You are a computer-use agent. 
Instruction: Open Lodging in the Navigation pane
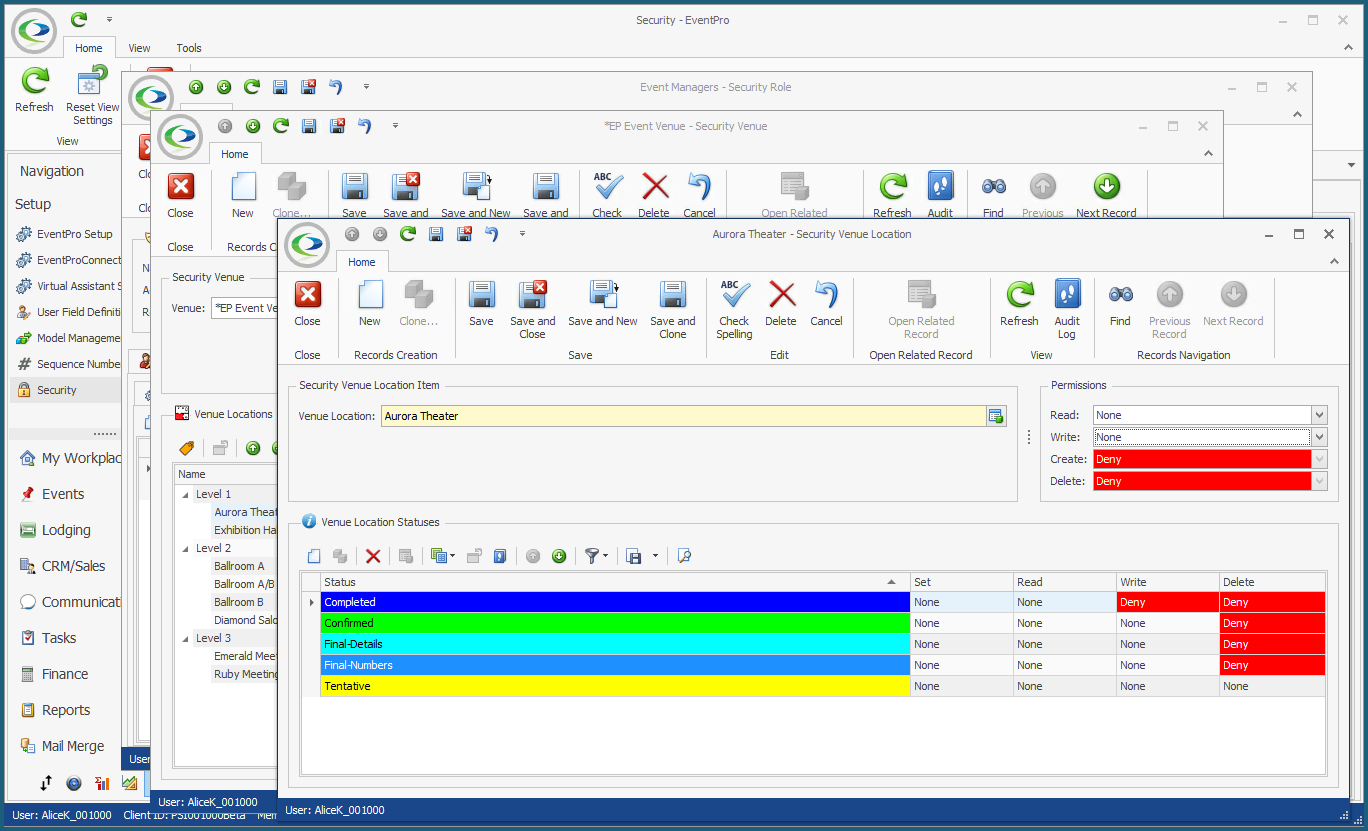(65, 530)
